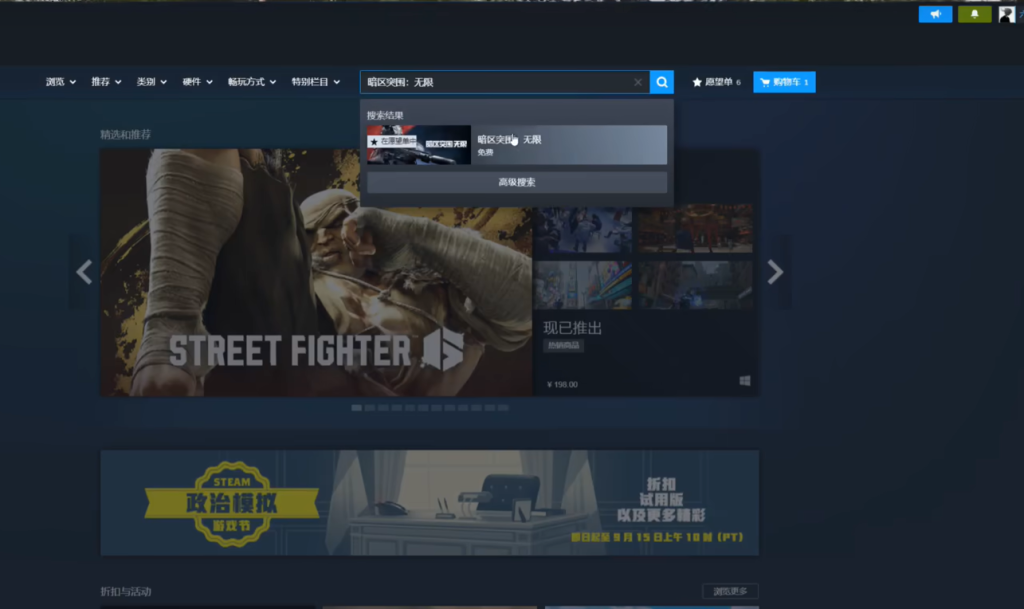Open the 类别 dropdown
The image size is (1024, 609).
coord(152,82)
